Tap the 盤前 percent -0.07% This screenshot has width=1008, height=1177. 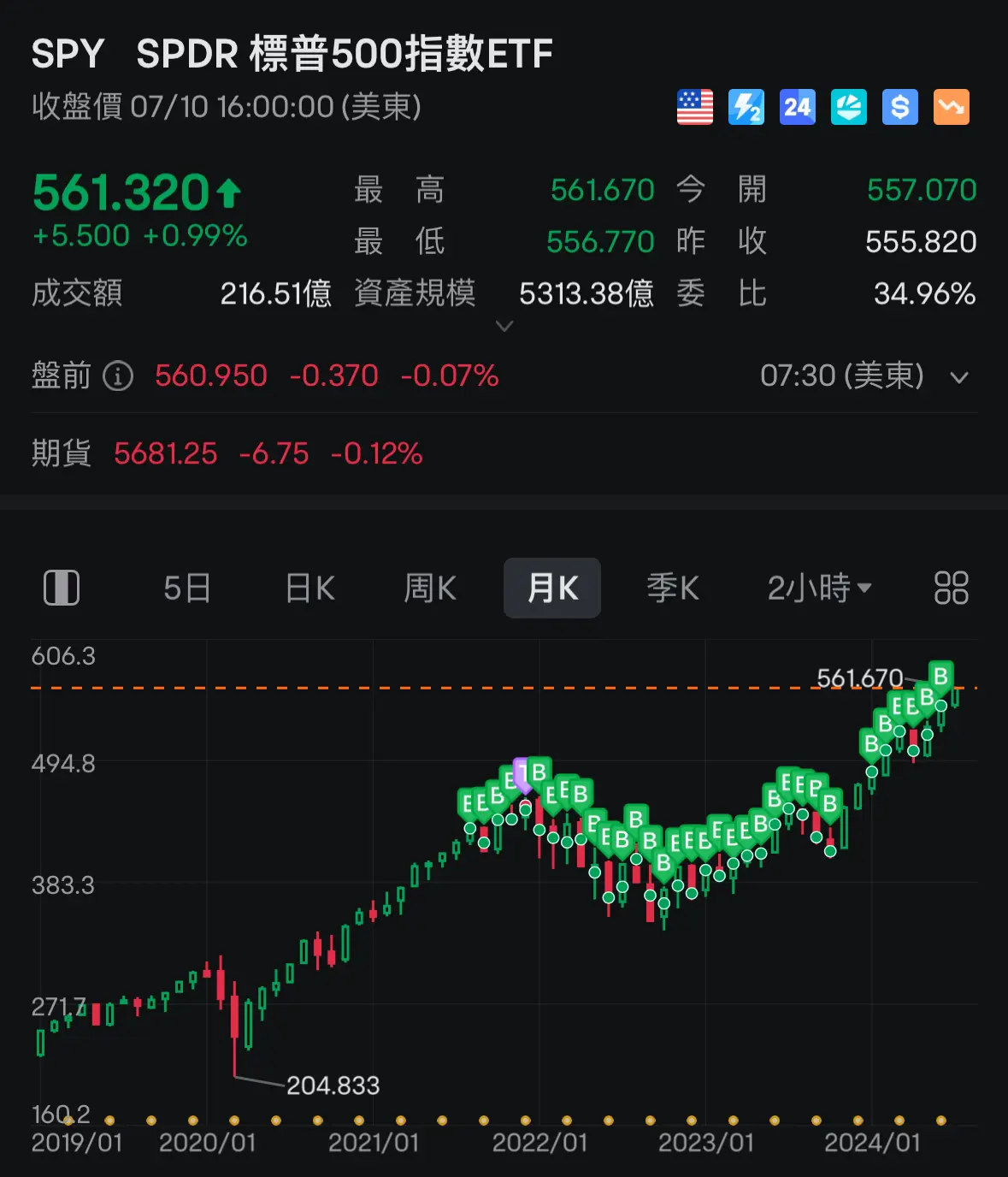[x=450, y=376]
